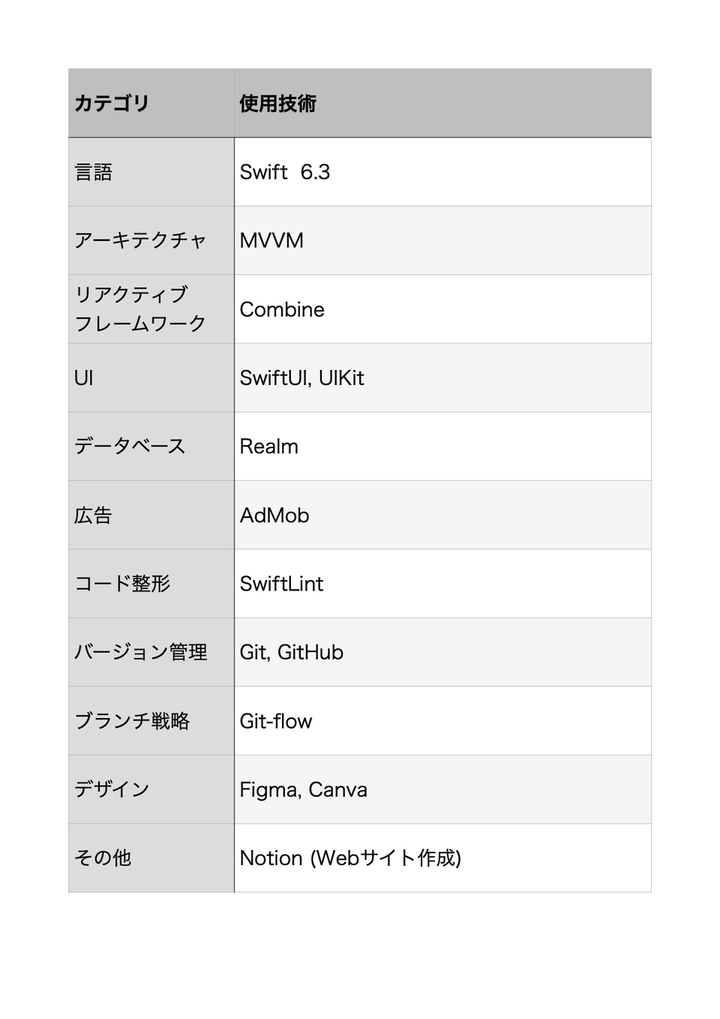The image size is (720, 1019).
Task: Select the データベース row label
Action: [151, 446]
